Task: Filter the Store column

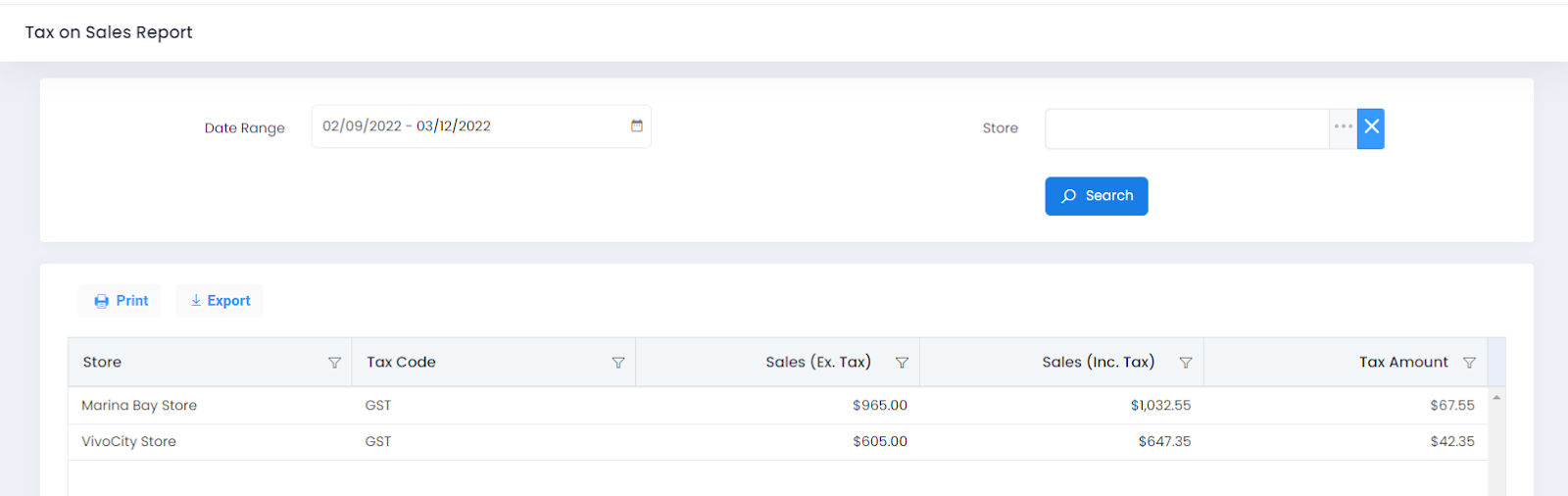Action: 334,363
